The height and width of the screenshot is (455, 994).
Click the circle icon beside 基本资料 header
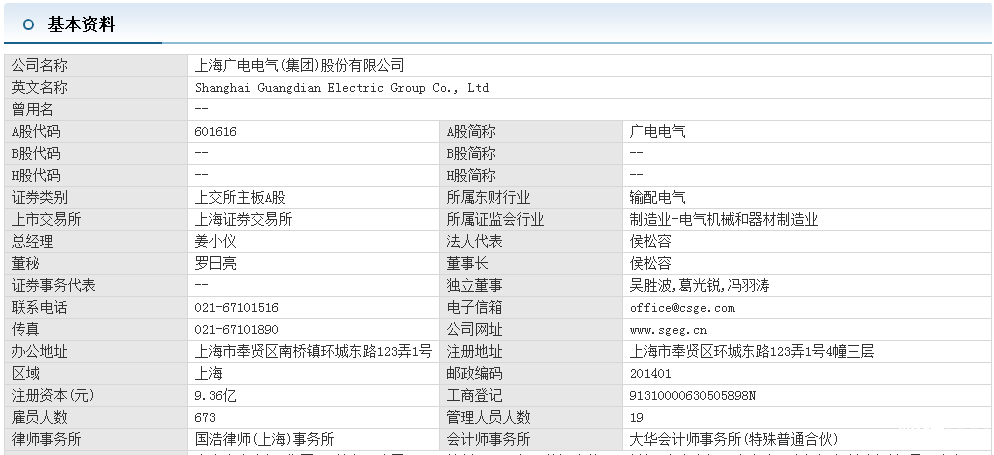(x=28, y=25)
